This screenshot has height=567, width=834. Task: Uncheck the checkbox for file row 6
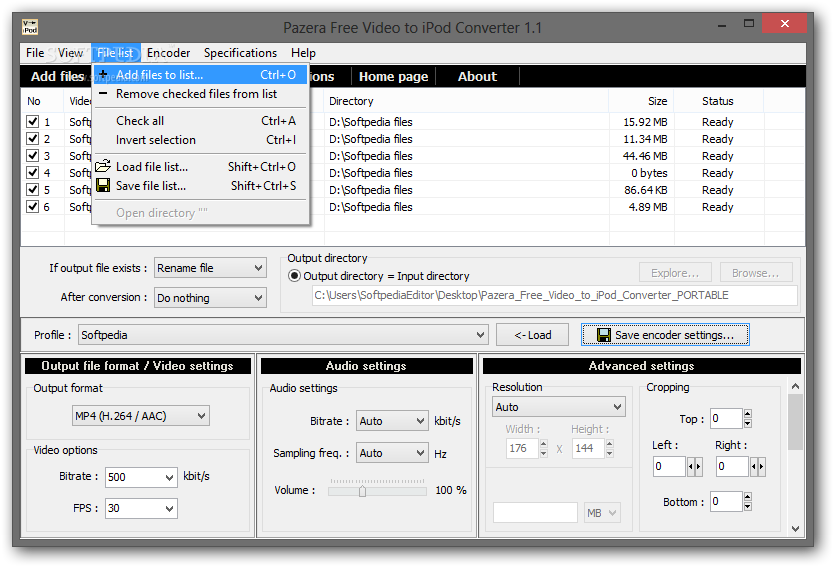click(x=32, y=206)
